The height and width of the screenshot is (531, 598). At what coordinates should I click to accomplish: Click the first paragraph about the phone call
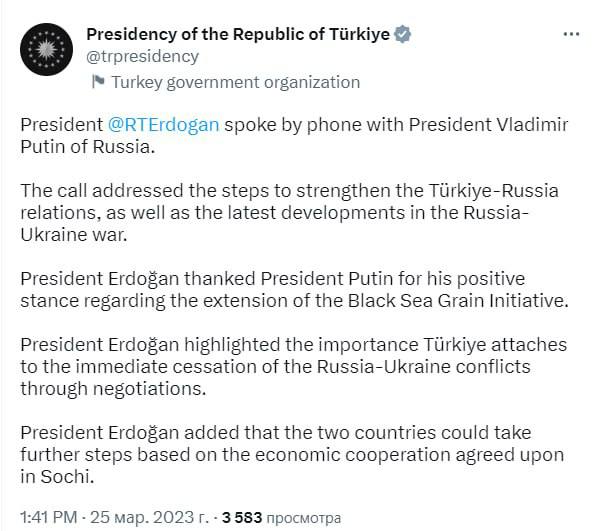point(294,136)
